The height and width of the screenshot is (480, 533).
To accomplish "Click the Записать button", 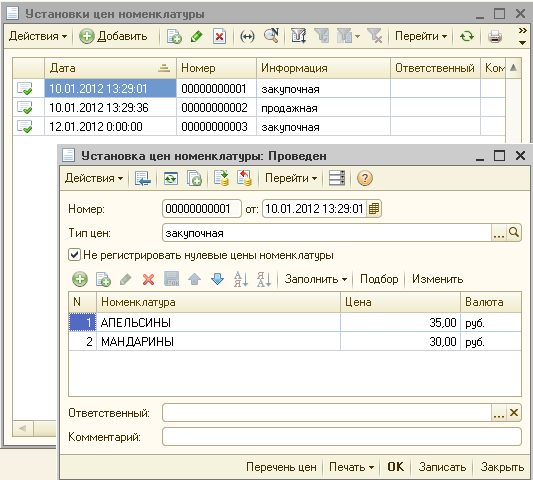I will click(442, 467).
